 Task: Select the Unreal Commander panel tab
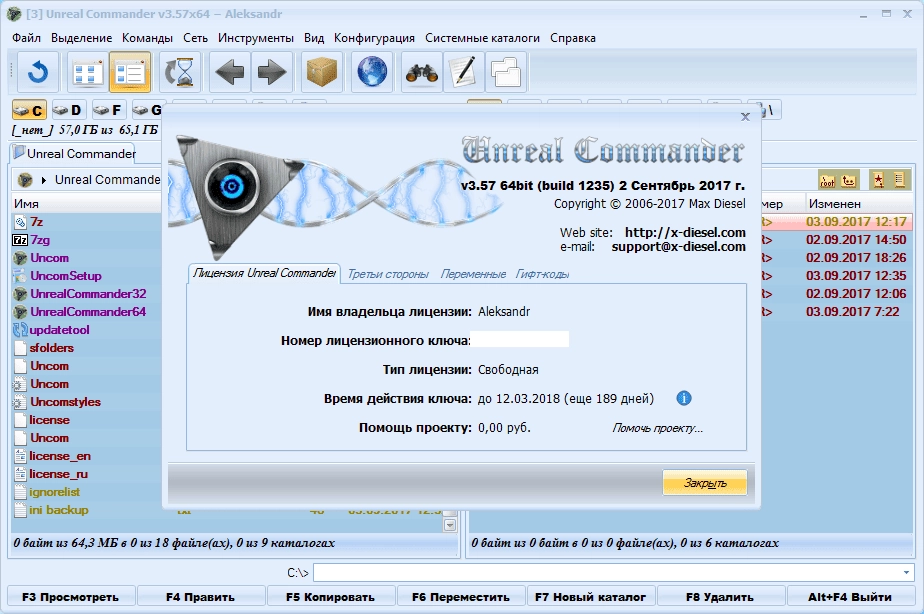[x=75, y=153]
